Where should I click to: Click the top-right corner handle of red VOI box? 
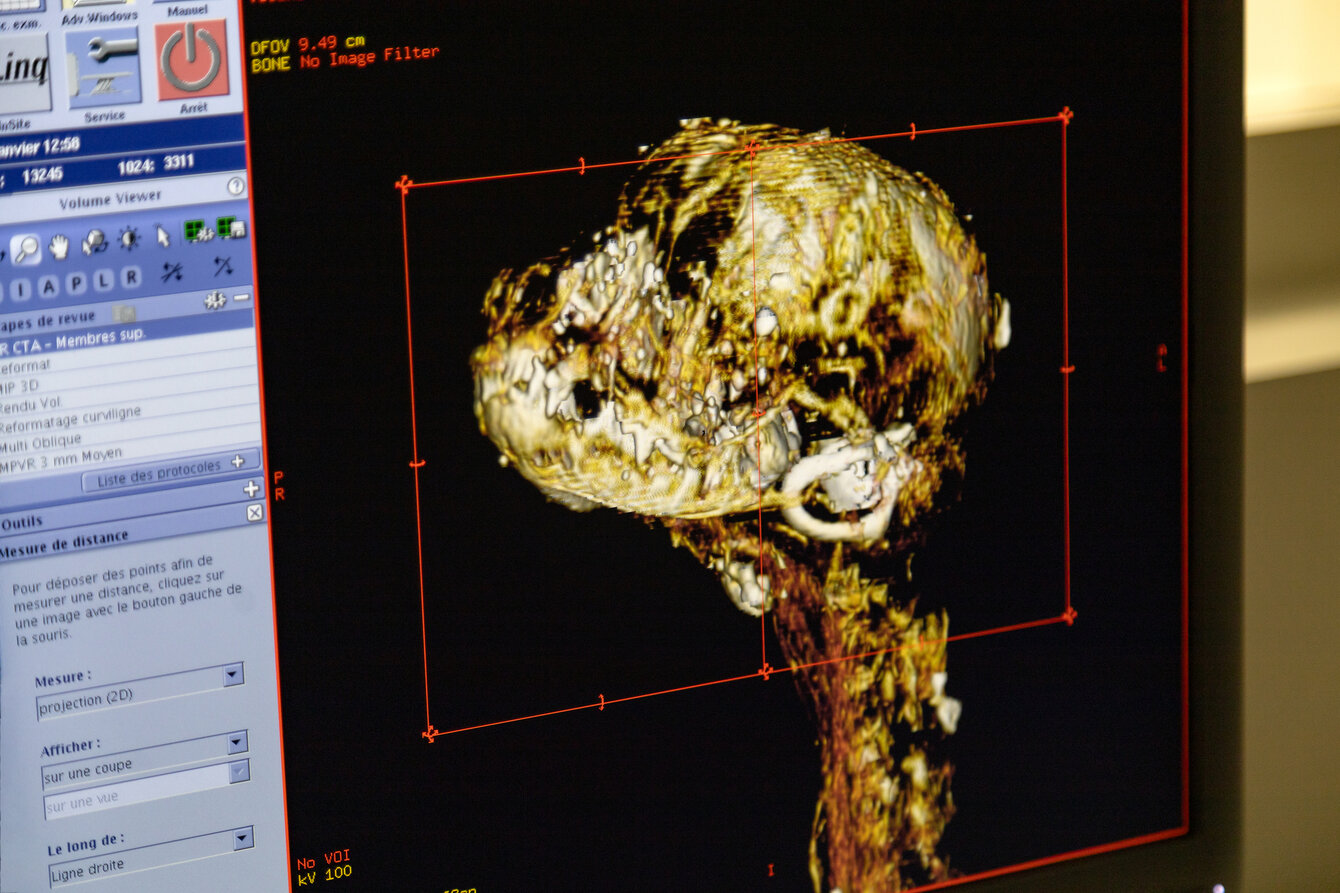(1065, 115)
